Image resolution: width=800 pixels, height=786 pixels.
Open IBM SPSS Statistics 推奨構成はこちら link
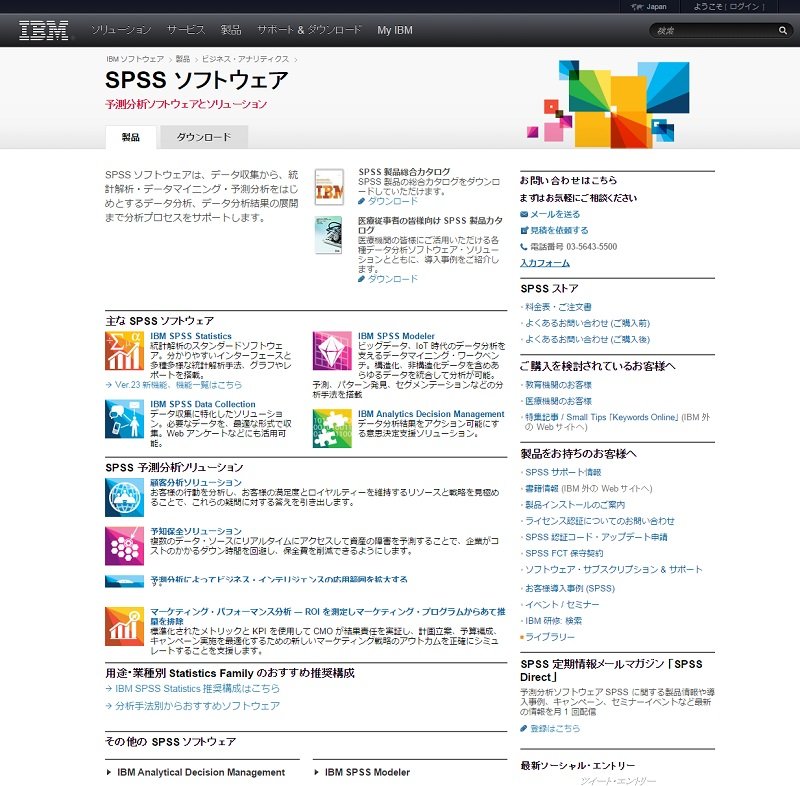(x=197, y=689)
